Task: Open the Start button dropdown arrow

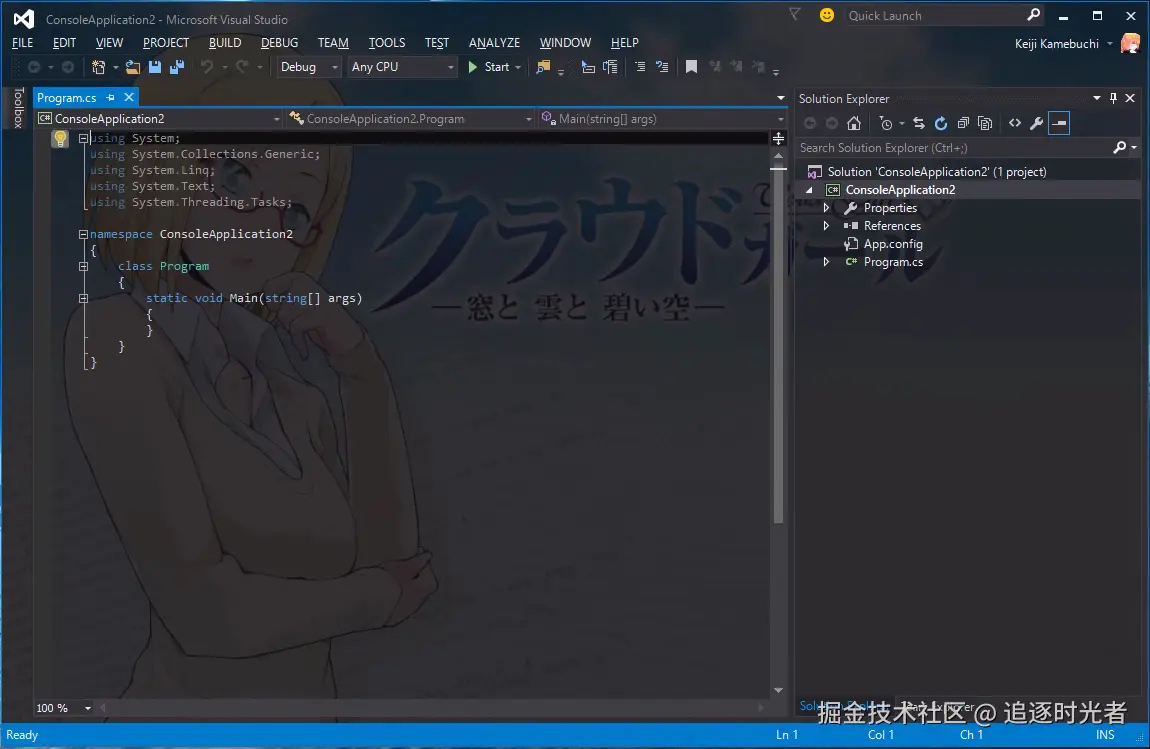Action: 518,67
